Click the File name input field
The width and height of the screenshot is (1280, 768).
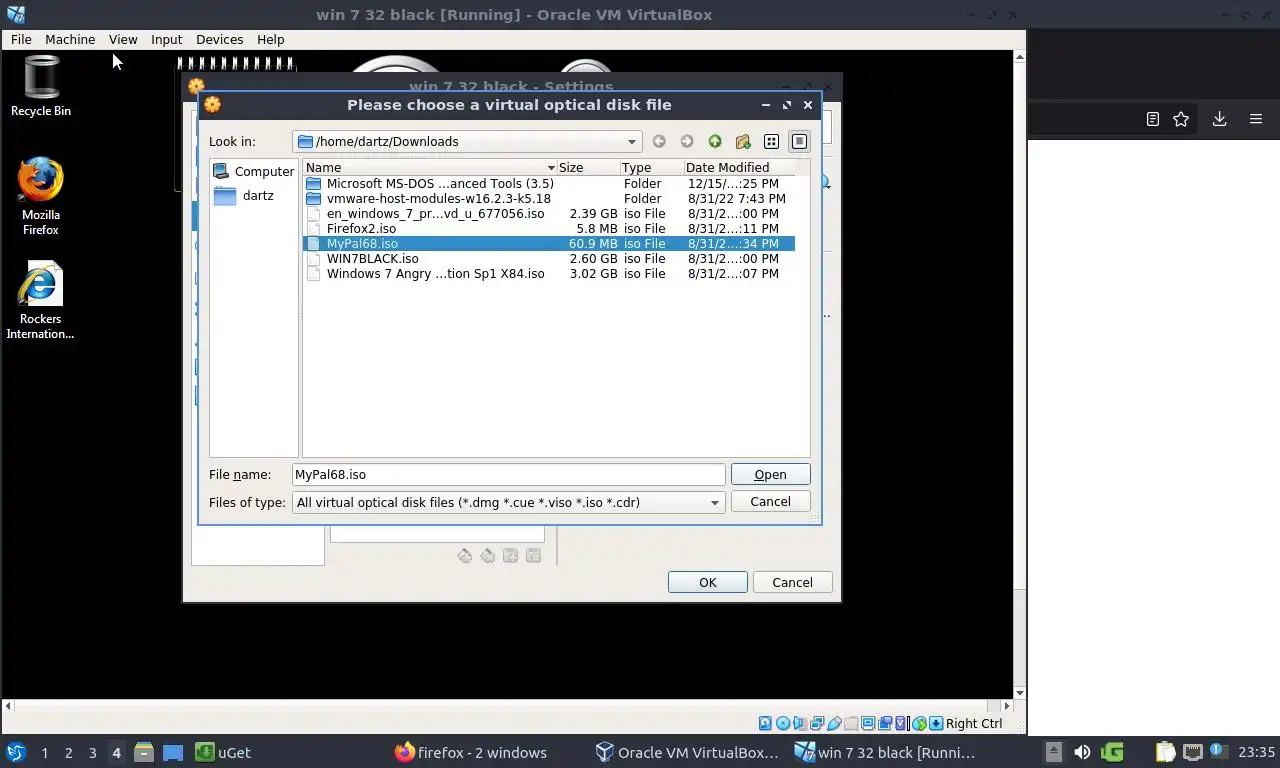[x=508, y=475]
